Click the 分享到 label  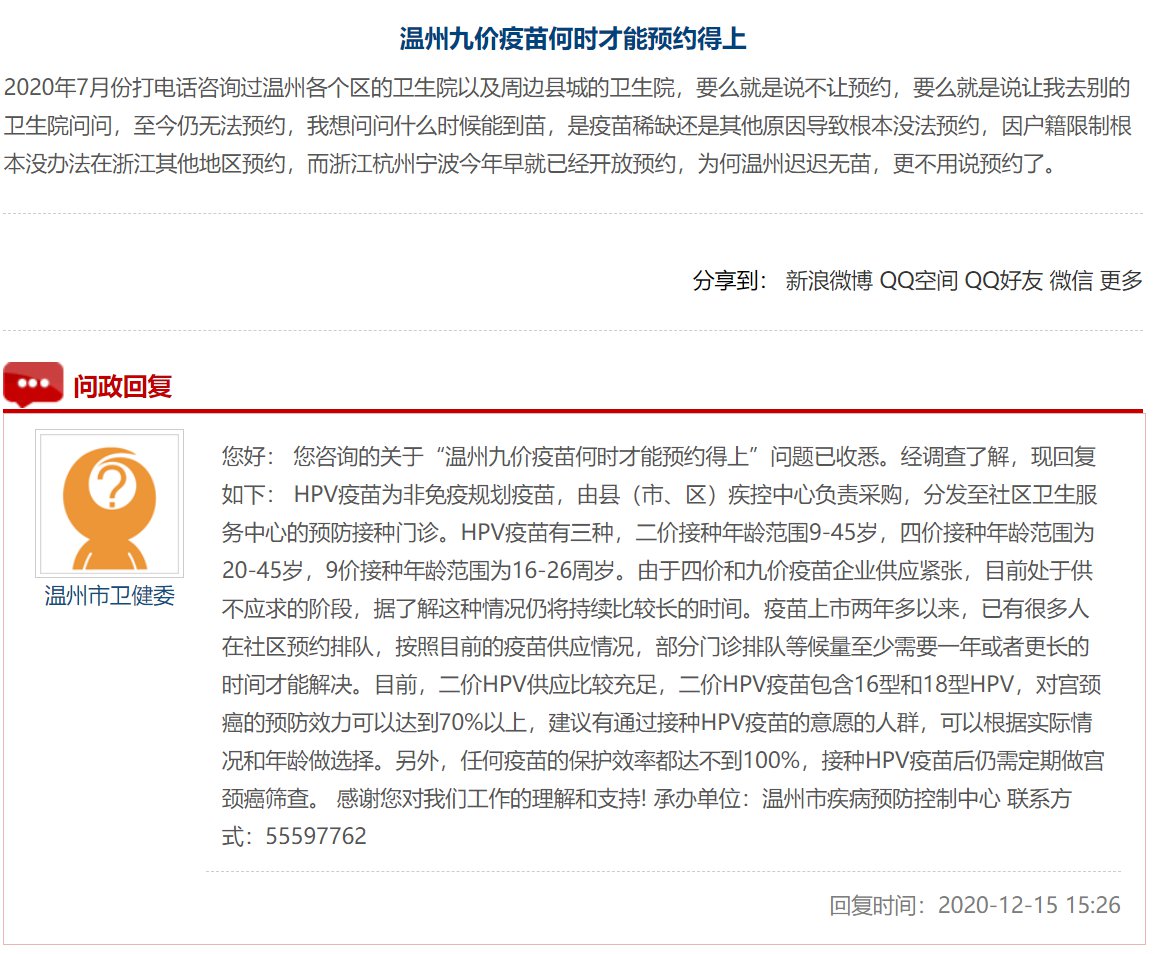(729, 281)
